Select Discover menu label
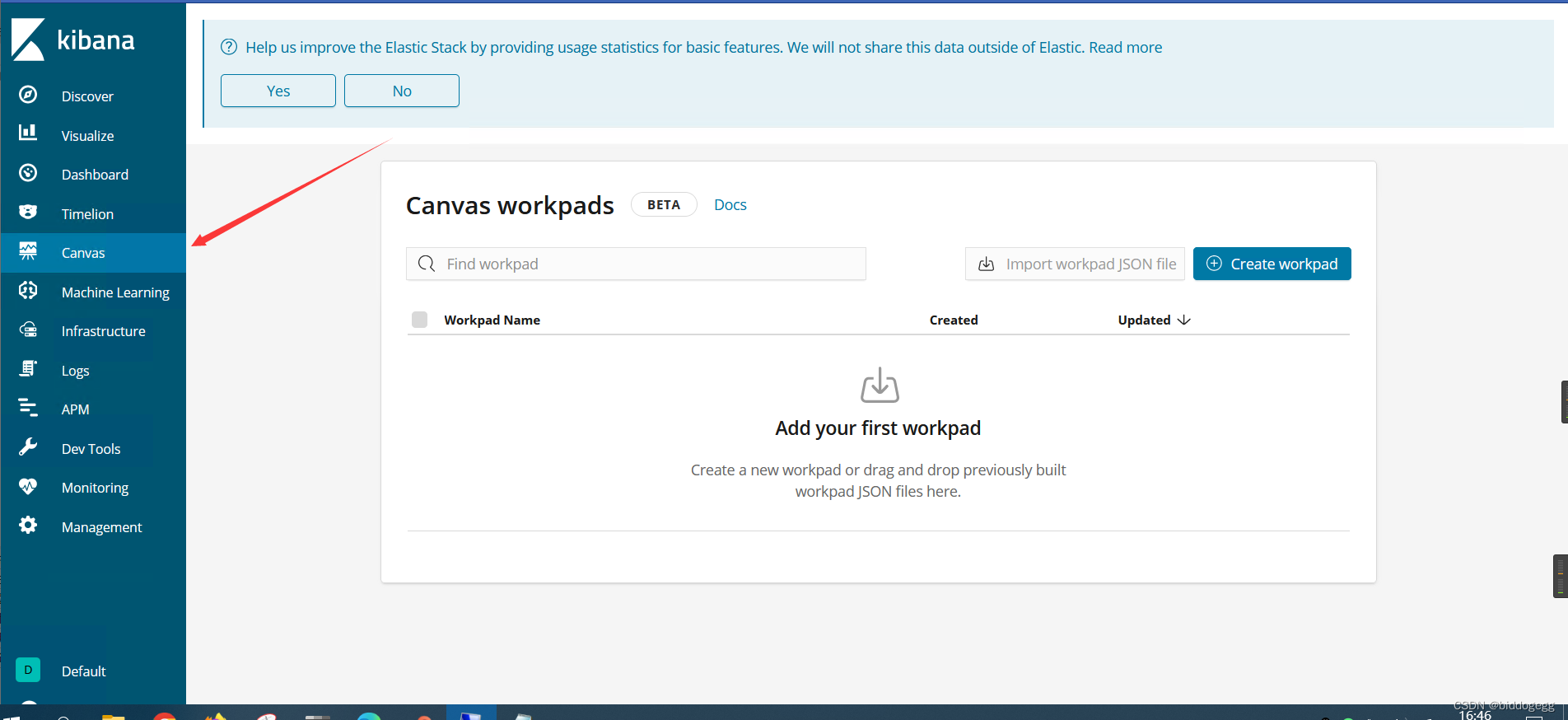This screenshot has width=1568, height=720. point(87,96)
